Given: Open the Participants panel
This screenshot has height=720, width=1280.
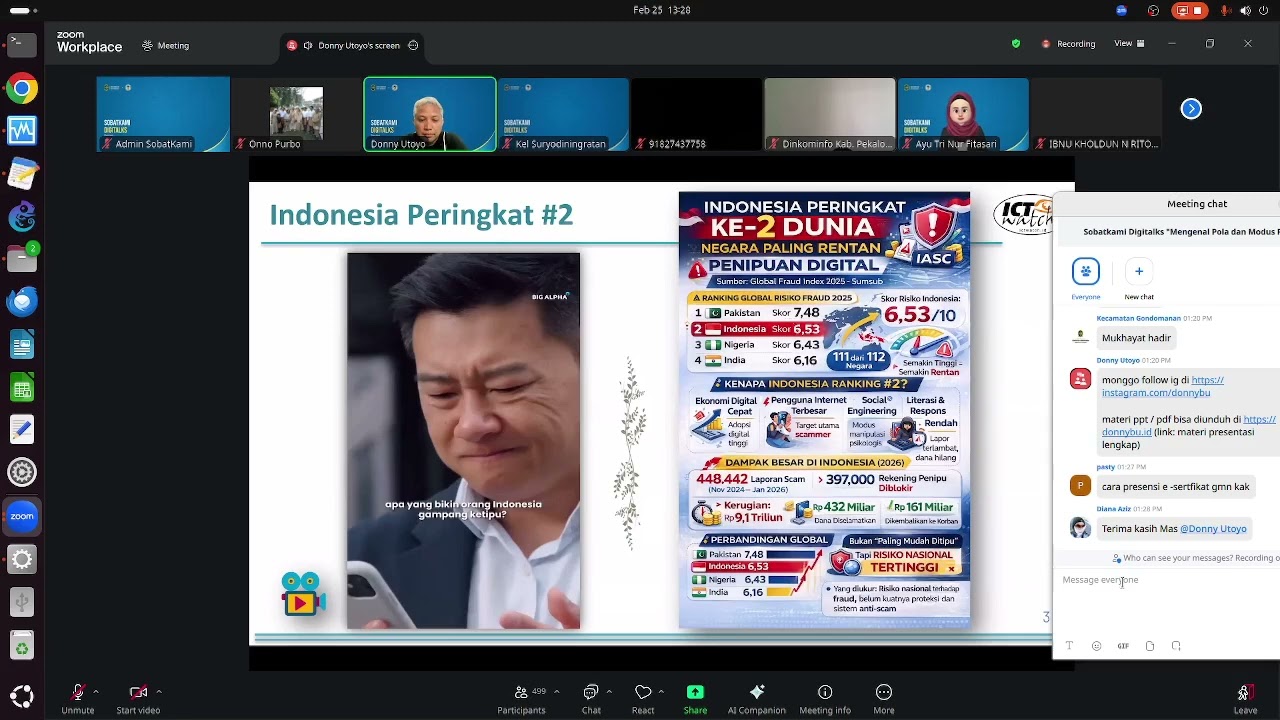Looking at the screenshot, I should [522, 697].
